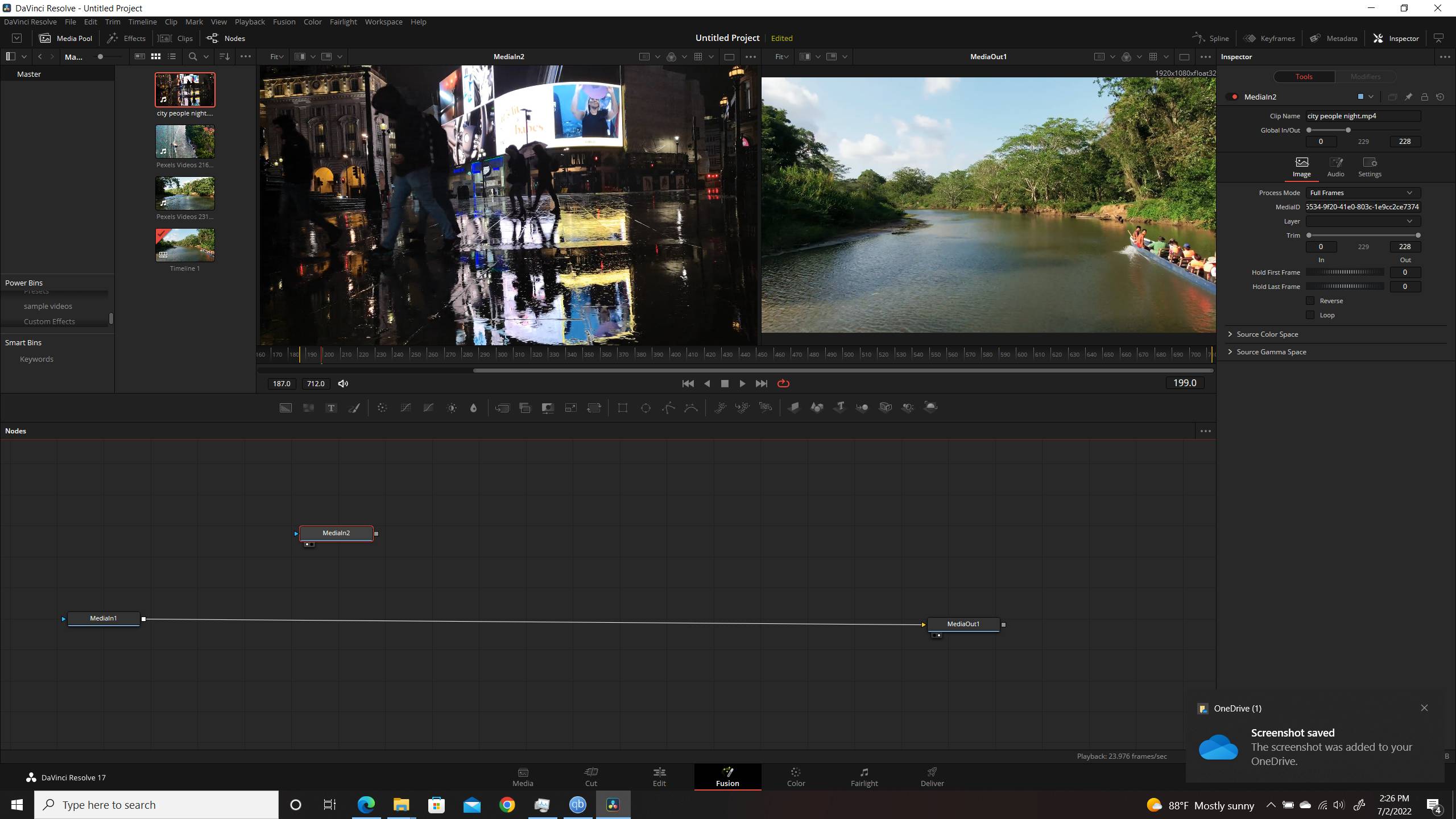Add a Fast Noise node
Screen dimensions: 1456x819
coord(308,407)
